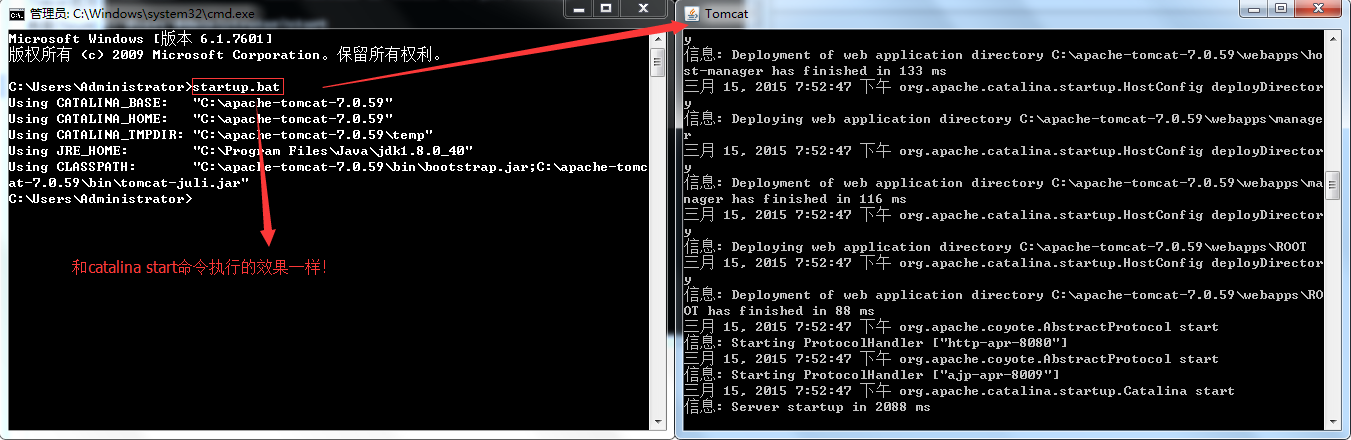Viewport: 1351px width, 440px height.
Task: Click the "Using CATALINA_HOME:" output line
Action: pyautogui.click(x=200, y=119)
